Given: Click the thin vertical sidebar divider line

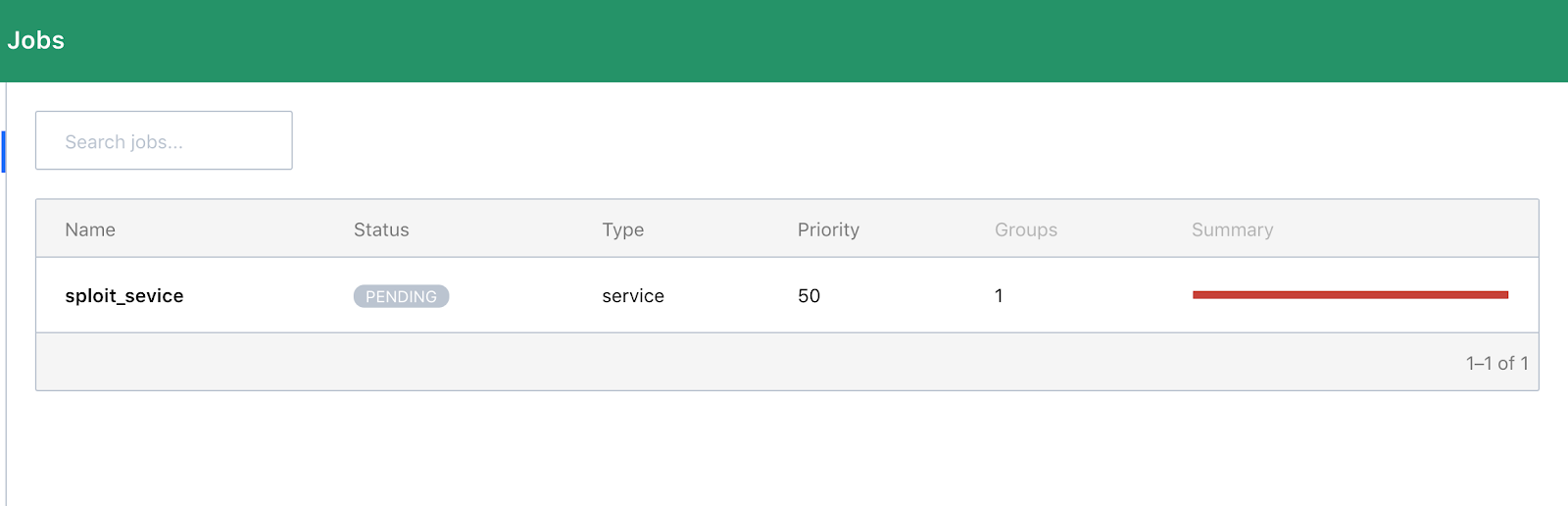Looking at the screenshot, I should pos(6,343).
